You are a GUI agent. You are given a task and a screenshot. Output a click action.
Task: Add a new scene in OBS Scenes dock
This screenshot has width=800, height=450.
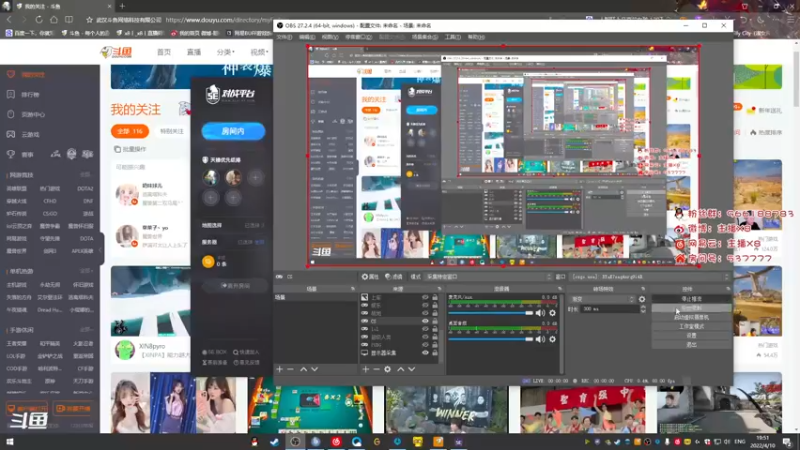[279, 369]
